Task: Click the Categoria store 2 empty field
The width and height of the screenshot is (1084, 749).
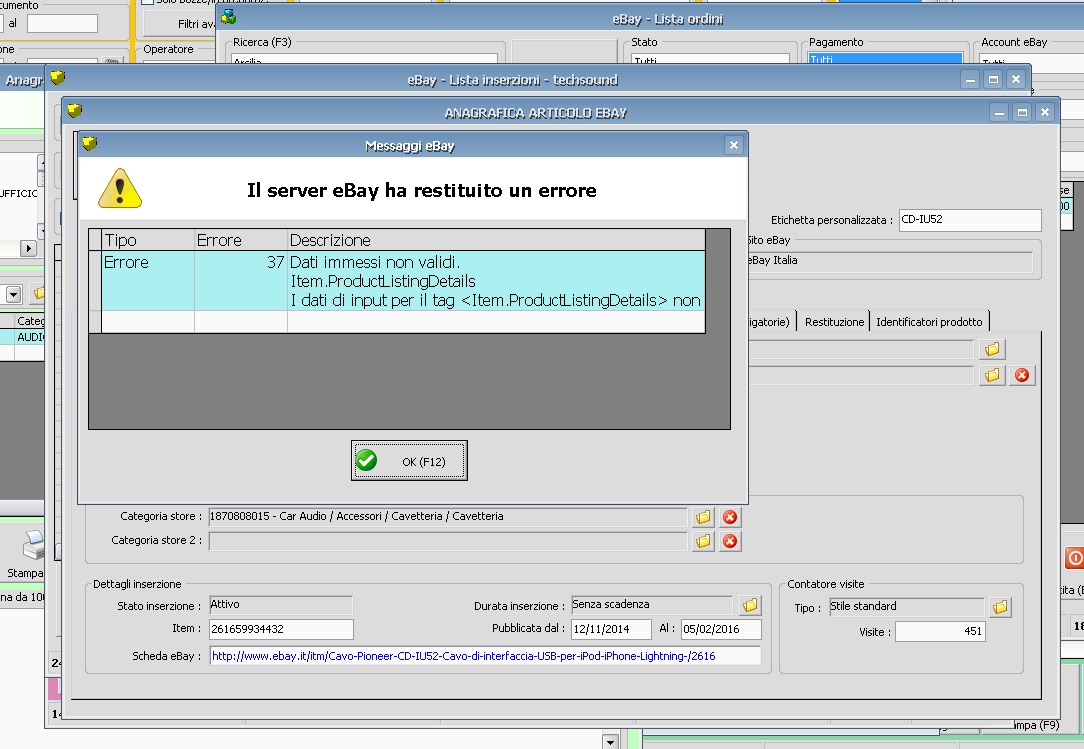Action: [x=448, y=541]
